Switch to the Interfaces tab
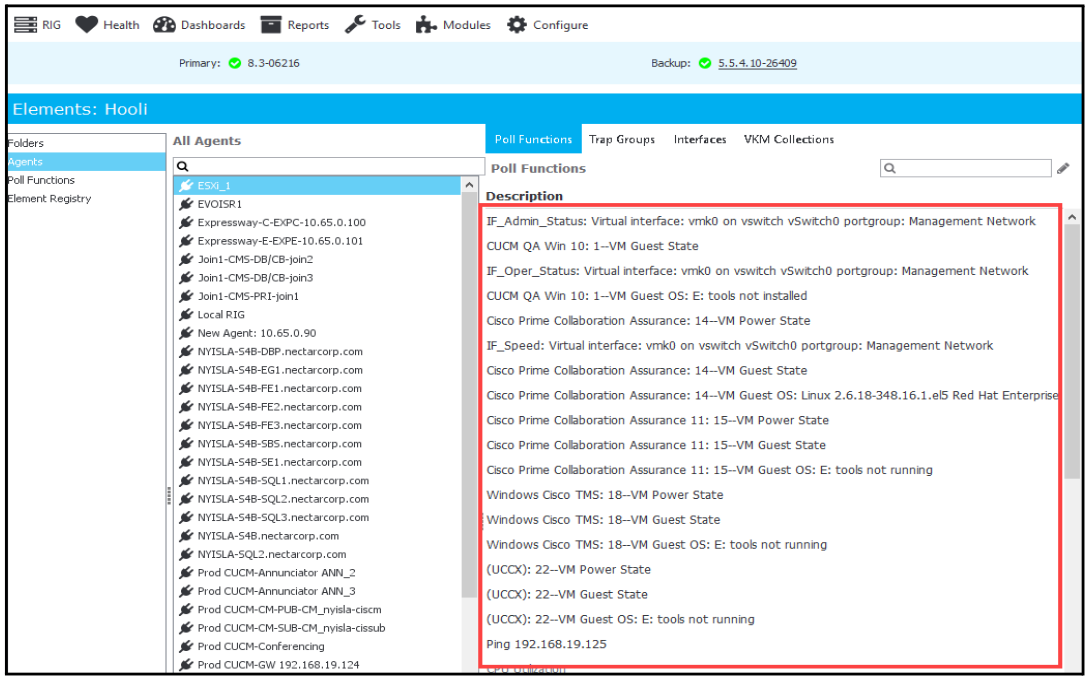 699,140
